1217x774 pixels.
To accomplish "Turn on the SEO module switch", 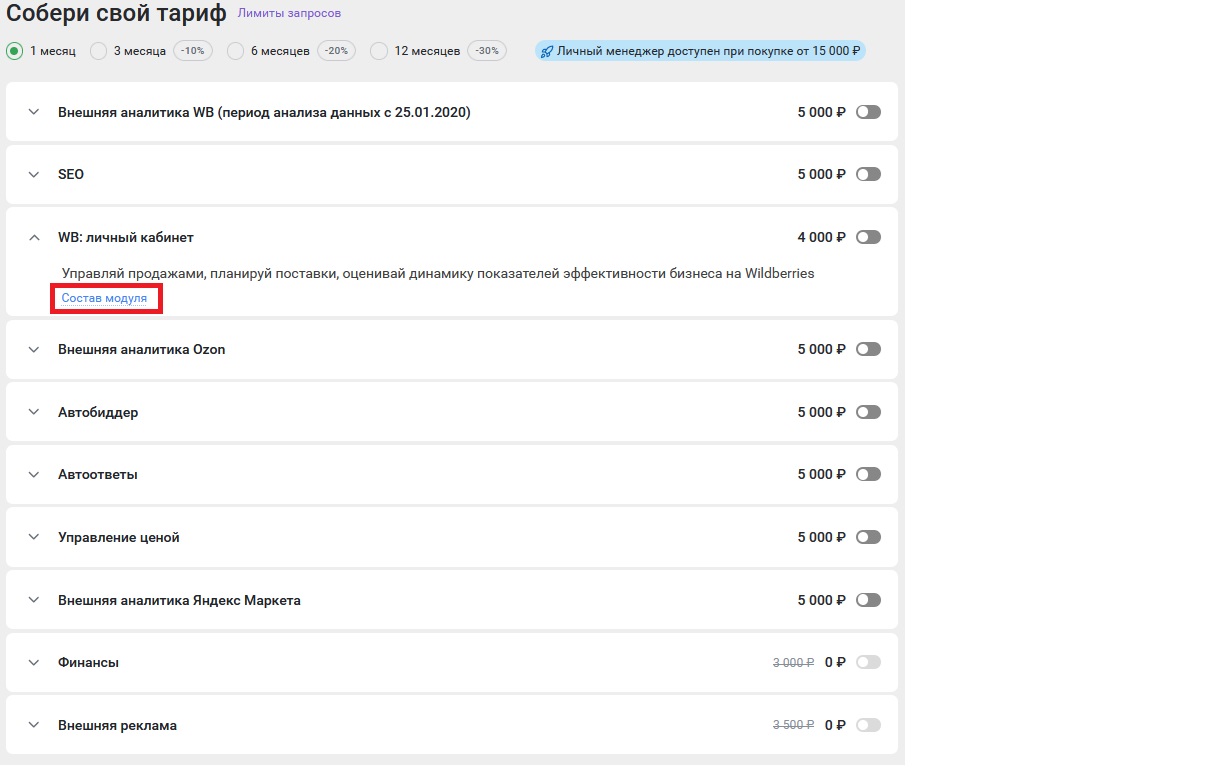I will tap(868, 174).
